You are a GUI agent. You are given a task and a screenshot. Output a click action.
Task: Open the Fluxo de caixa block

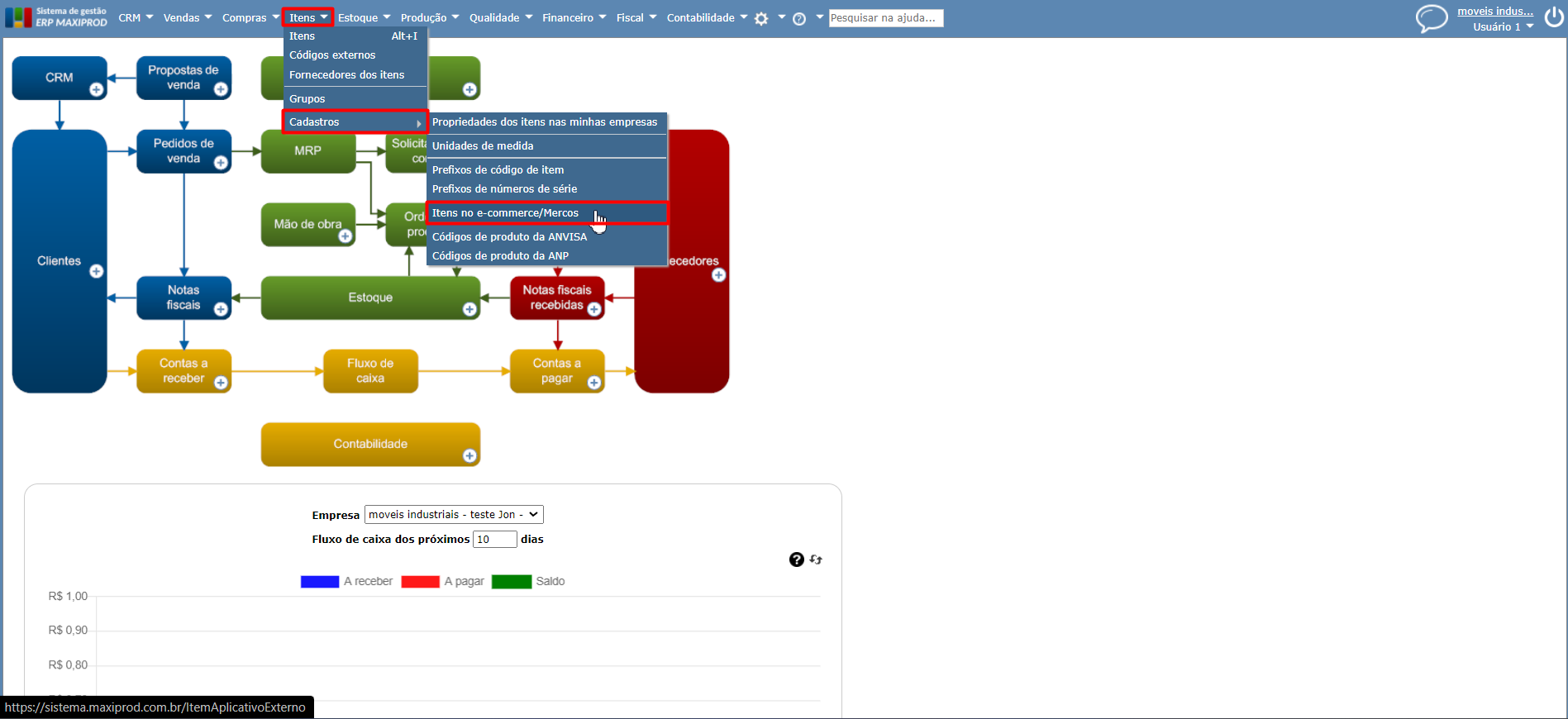tap(370, 371)
